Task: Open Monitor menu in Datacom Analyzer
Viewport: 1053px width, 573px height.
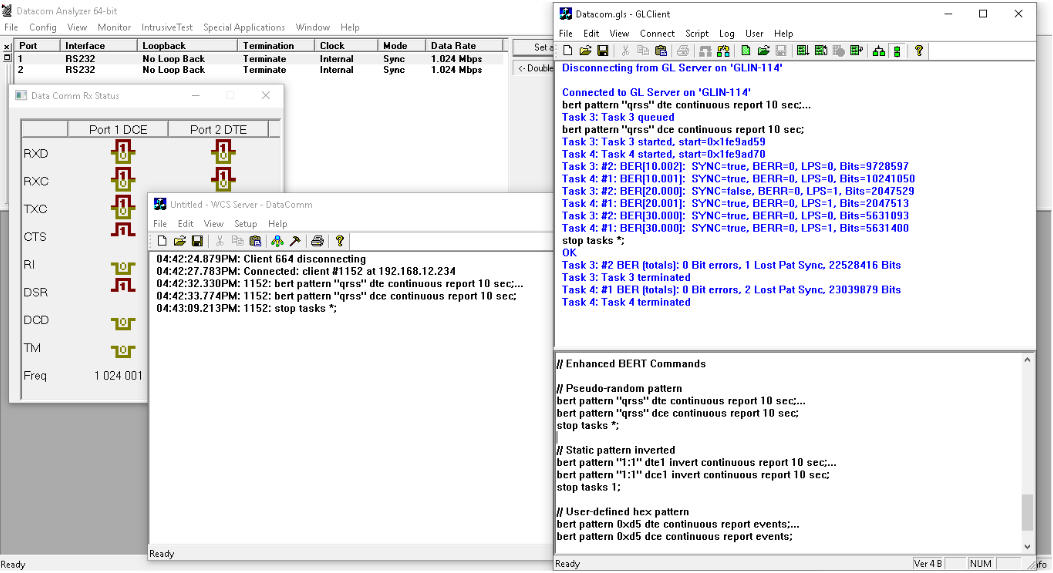Action: tap(114, 28)
